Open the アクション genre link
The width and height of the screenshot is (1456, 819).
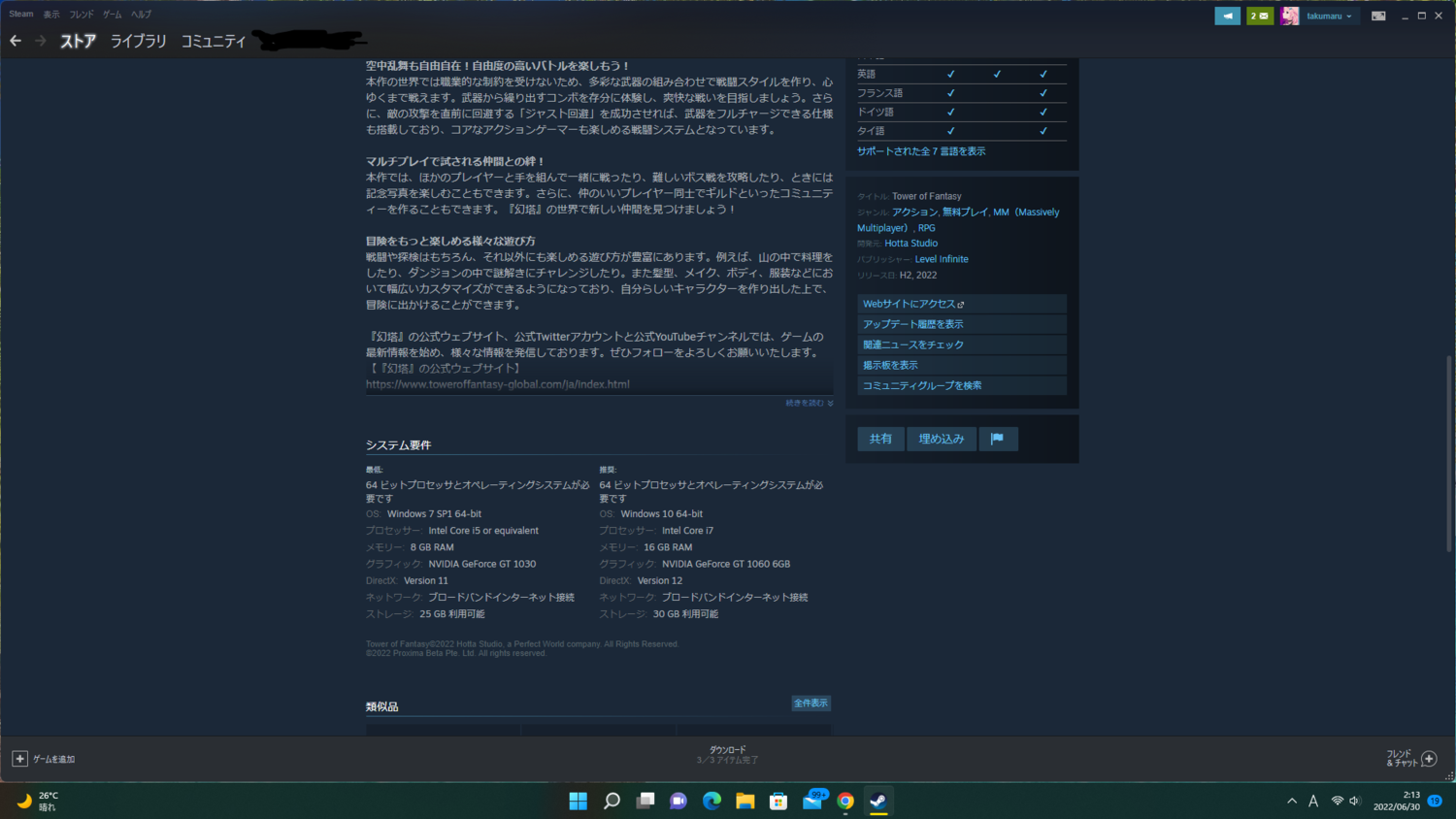pos(914,213)
